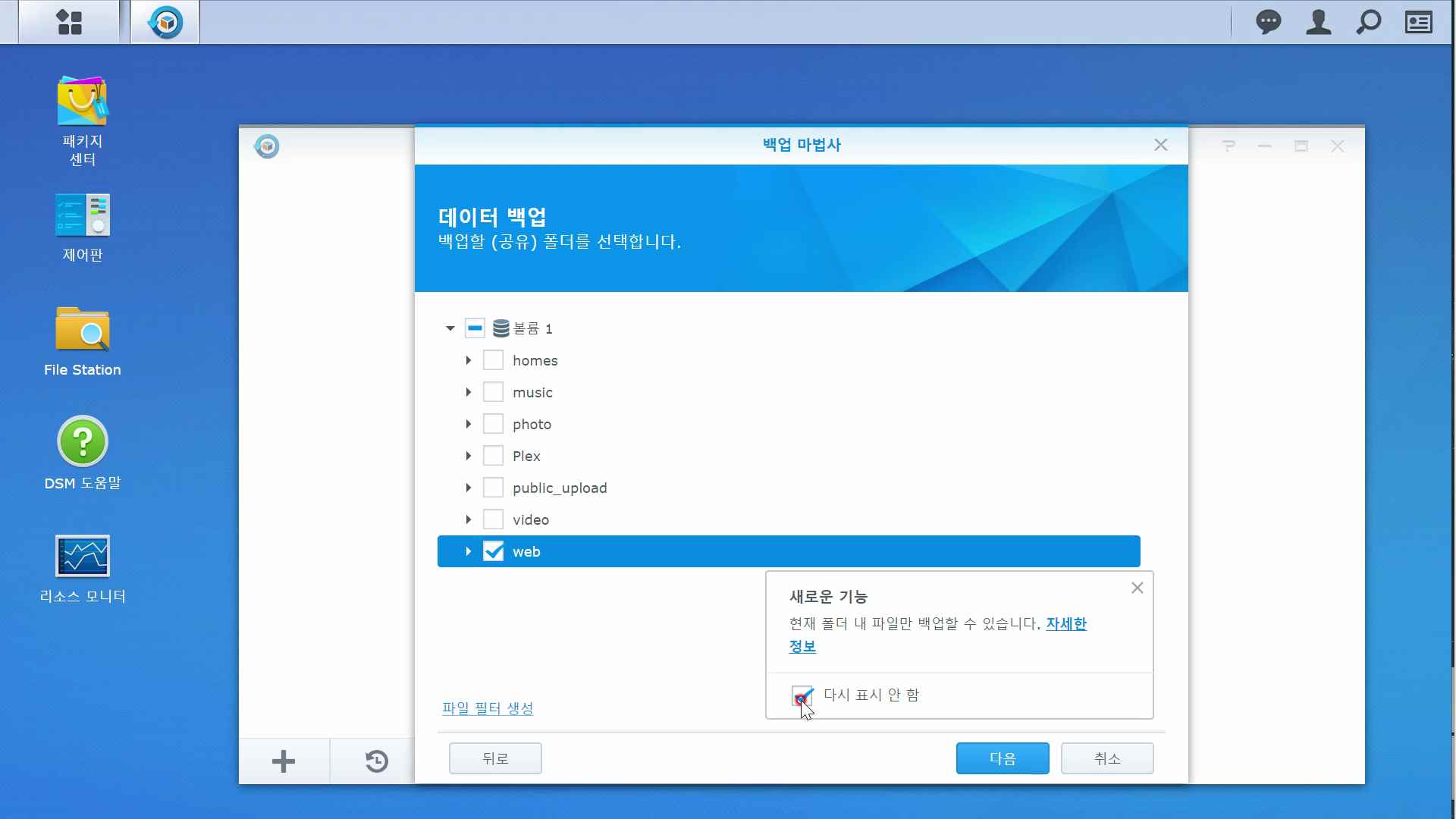The height and width of the screenshot is (819, 1456).
Task: Expand the photo folder tree arrow
Action: tap(469, 424)
